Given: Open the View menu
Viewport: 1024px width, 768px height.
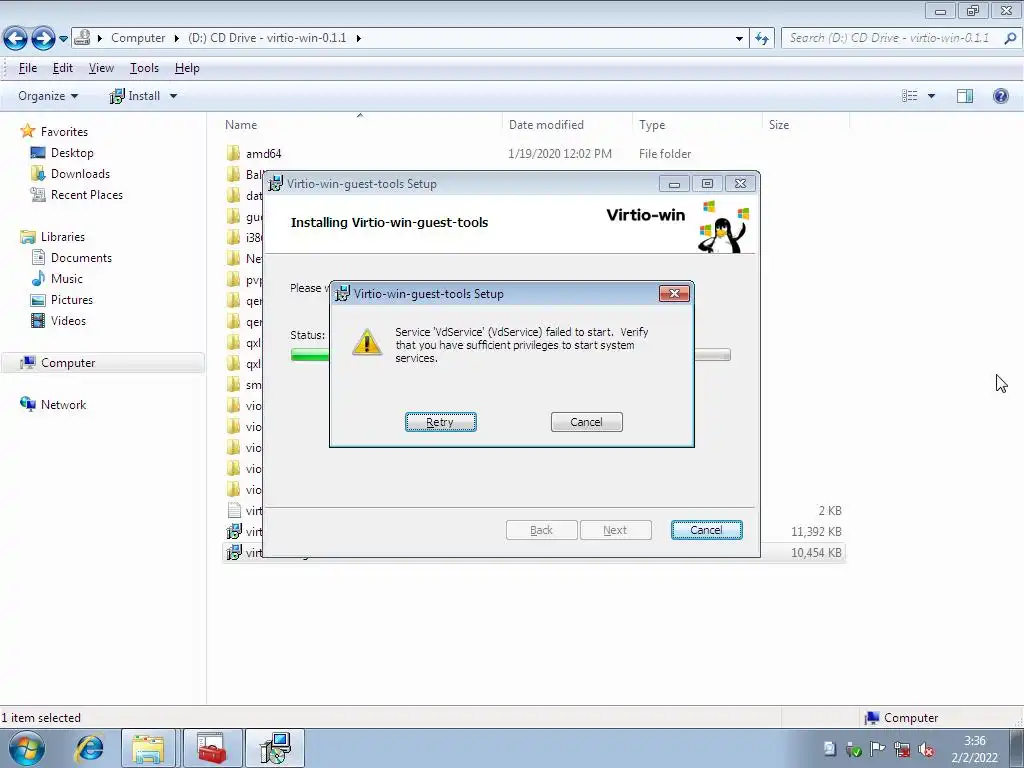Looking at the screenshot, I should click(x=101, y=68).
